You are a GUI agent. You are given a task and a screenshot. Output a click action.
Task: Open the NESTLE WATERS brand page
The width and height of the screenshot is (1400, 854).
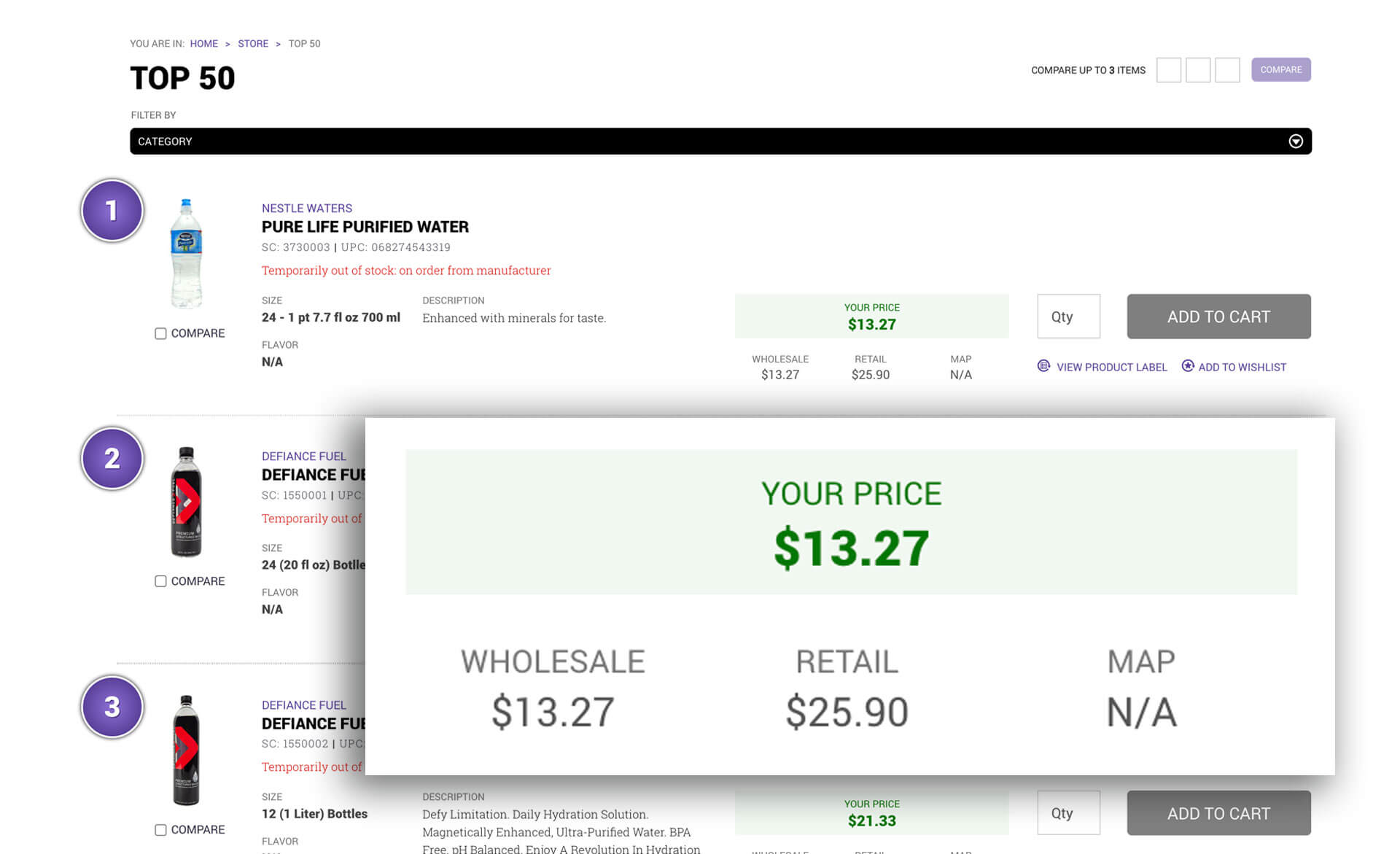tap(306, 209)
